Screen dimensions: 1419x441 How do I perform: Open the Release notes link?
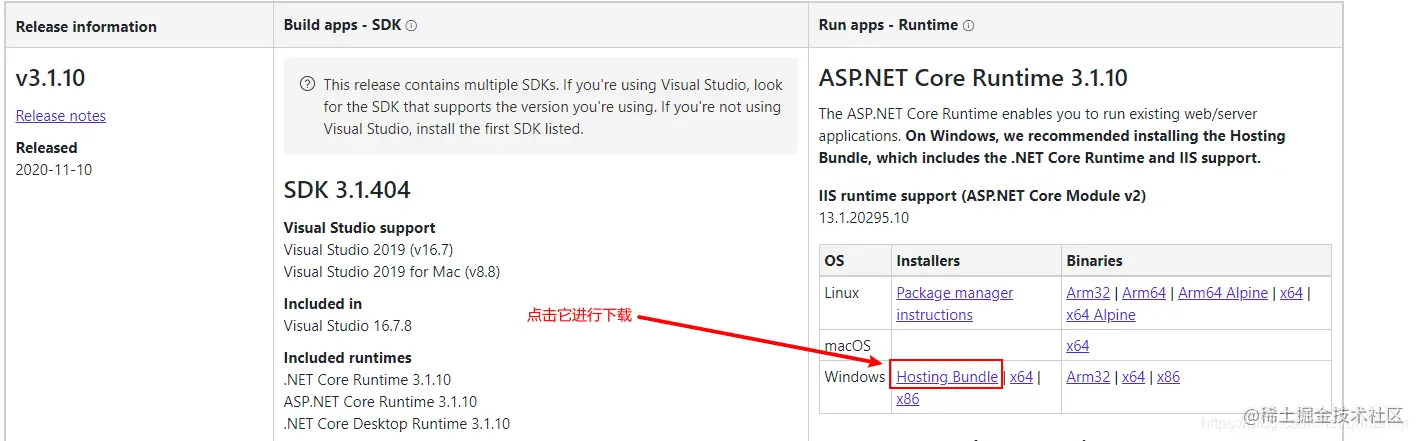(x=61, y=116)
